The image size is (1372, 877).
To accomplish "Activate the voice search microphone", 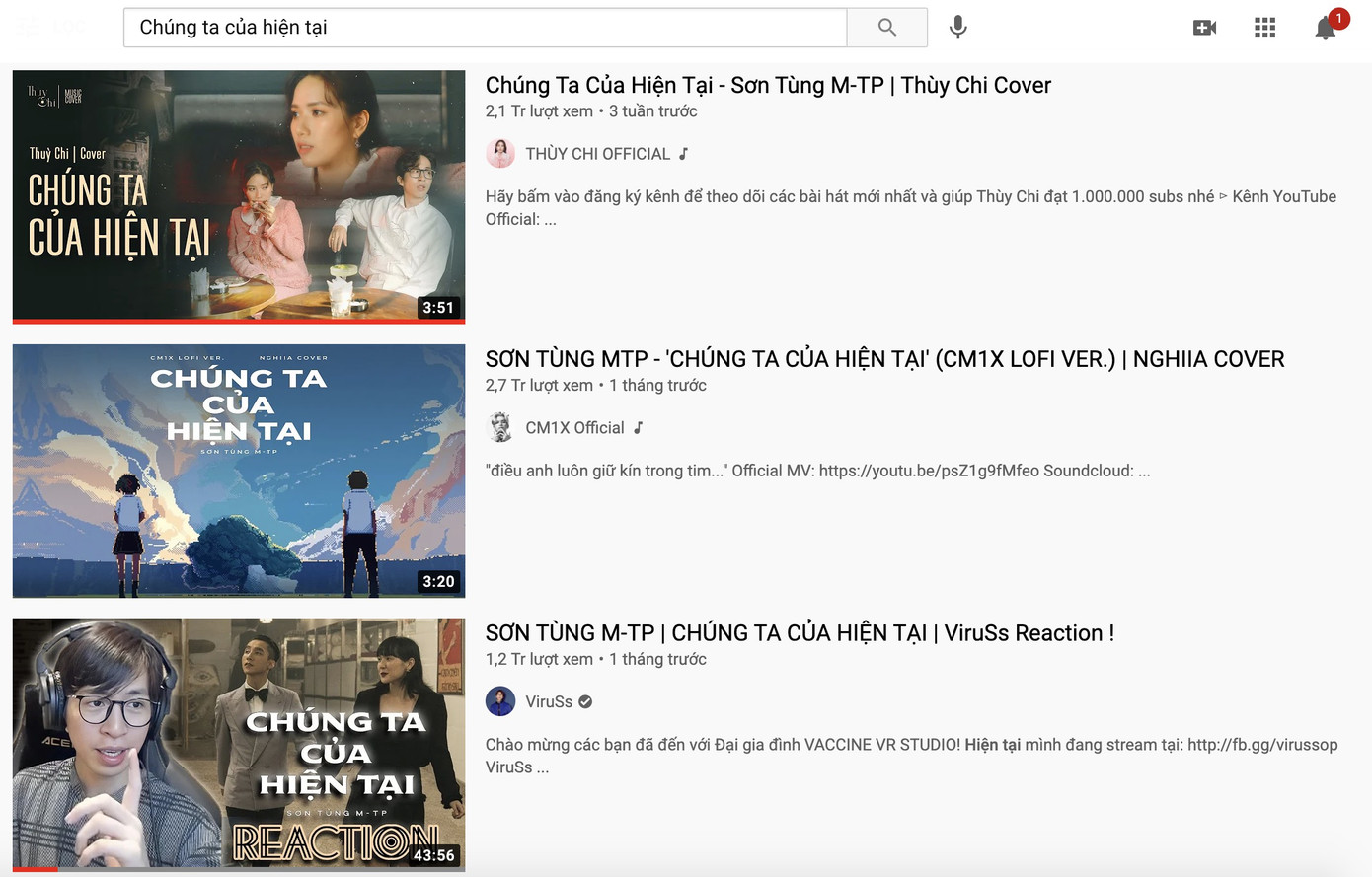I will [x=956, y=27].
